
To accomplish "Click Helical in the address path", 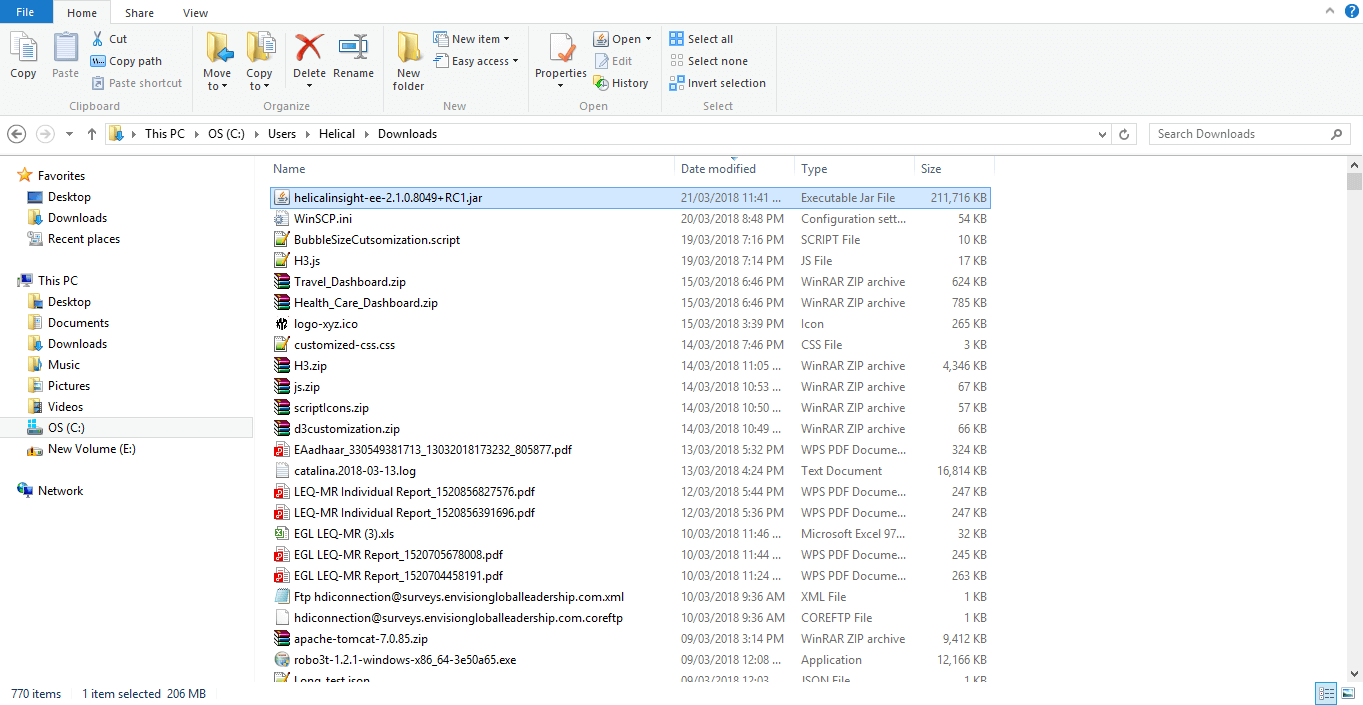I will point(337,134).
